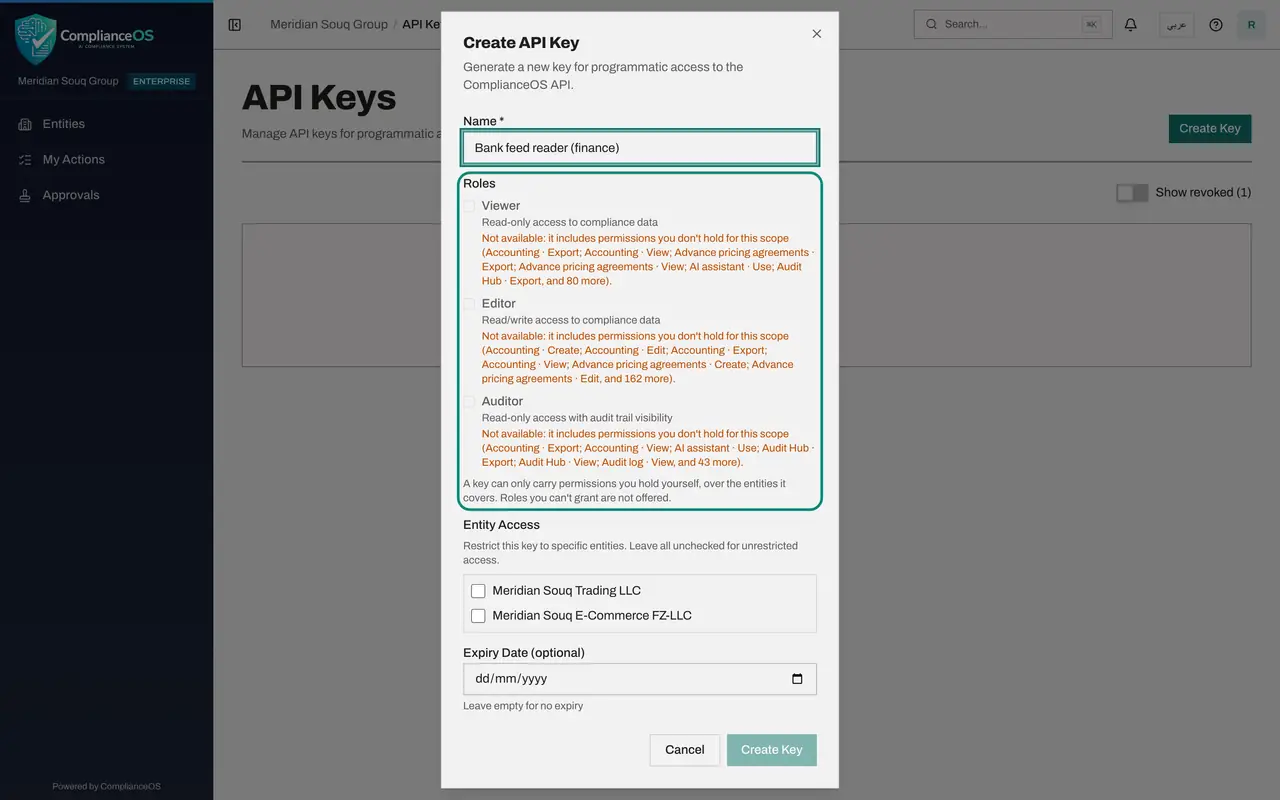The width and height of the screenshot is (1280, 800).
Task: Click the ComplianceOS shield logo
Action: 35,39
